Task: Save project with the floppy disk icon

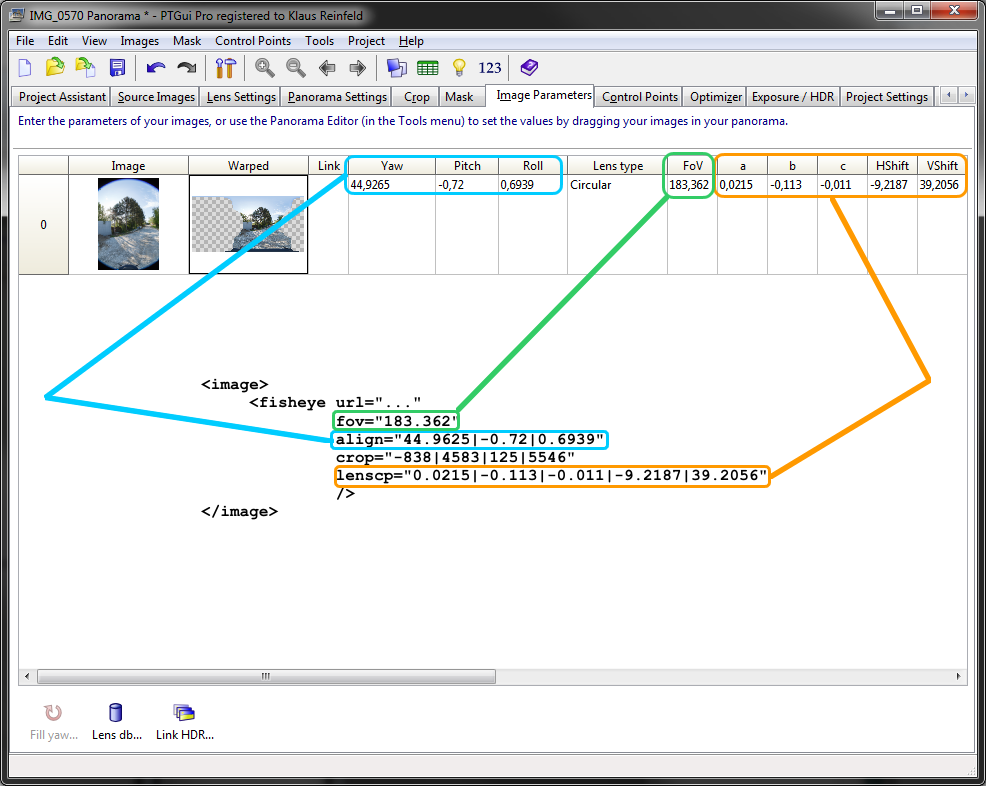Action: pos(118,68)
